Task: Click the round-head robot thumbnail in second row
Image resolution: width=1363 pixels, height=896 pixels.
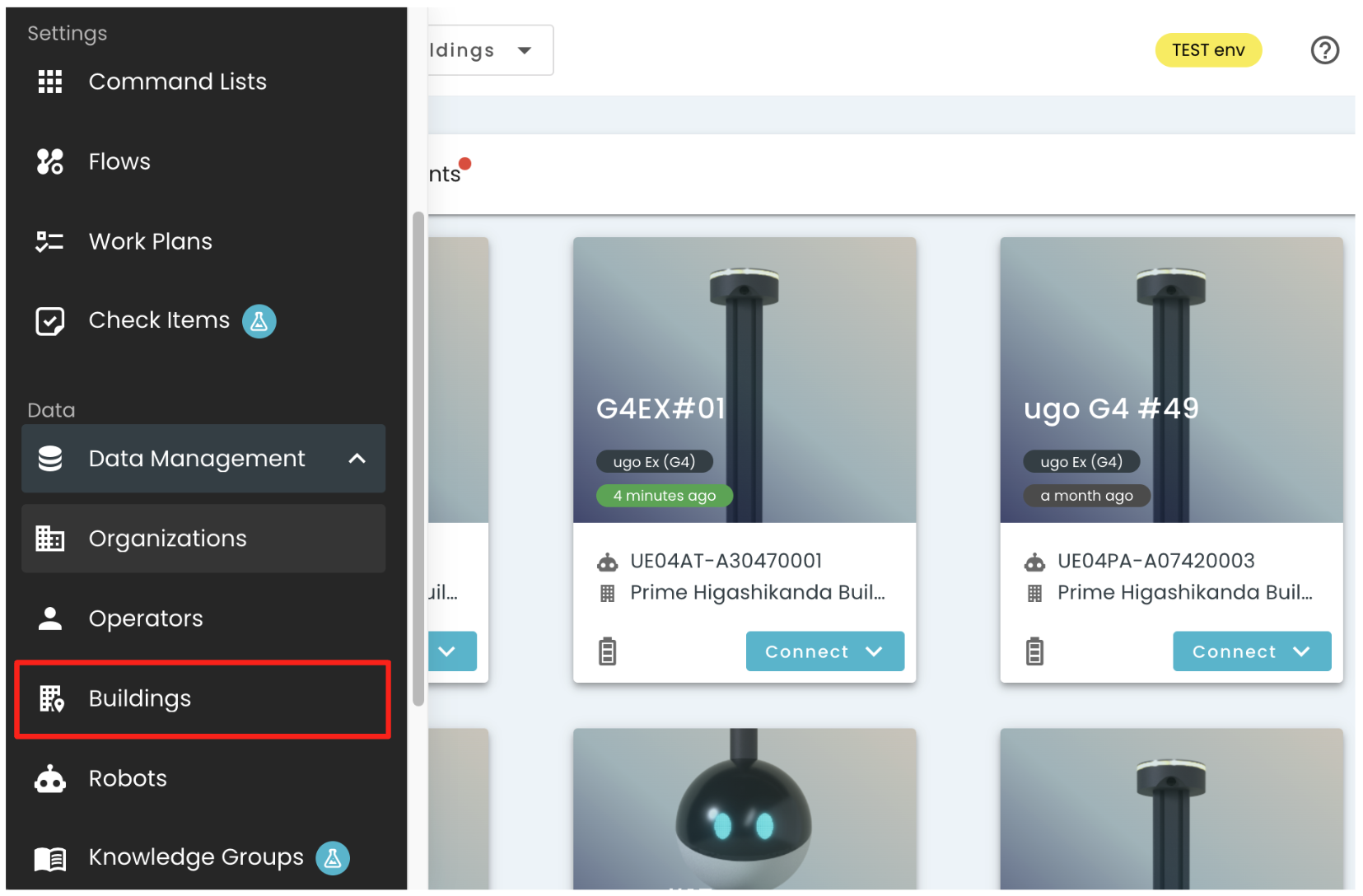Action: click(x=745, y=809)
